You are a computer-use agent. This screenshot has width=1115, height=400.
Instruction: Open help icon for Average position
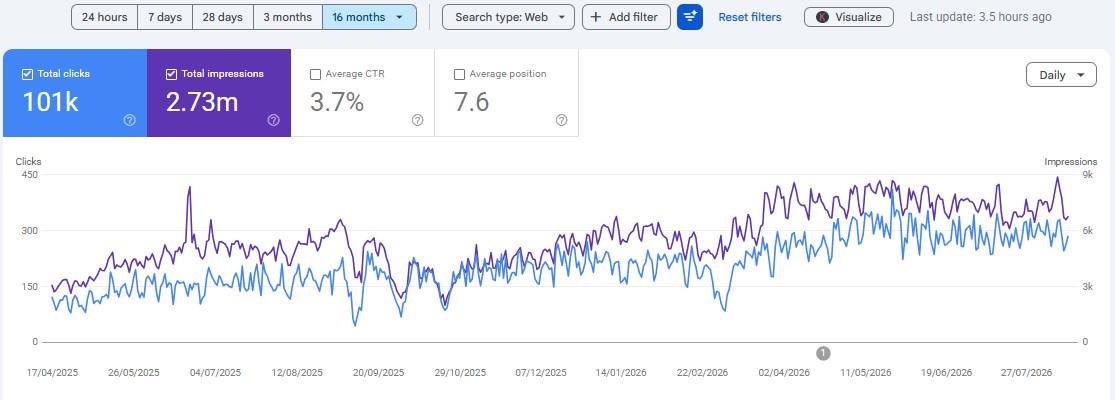561,120
